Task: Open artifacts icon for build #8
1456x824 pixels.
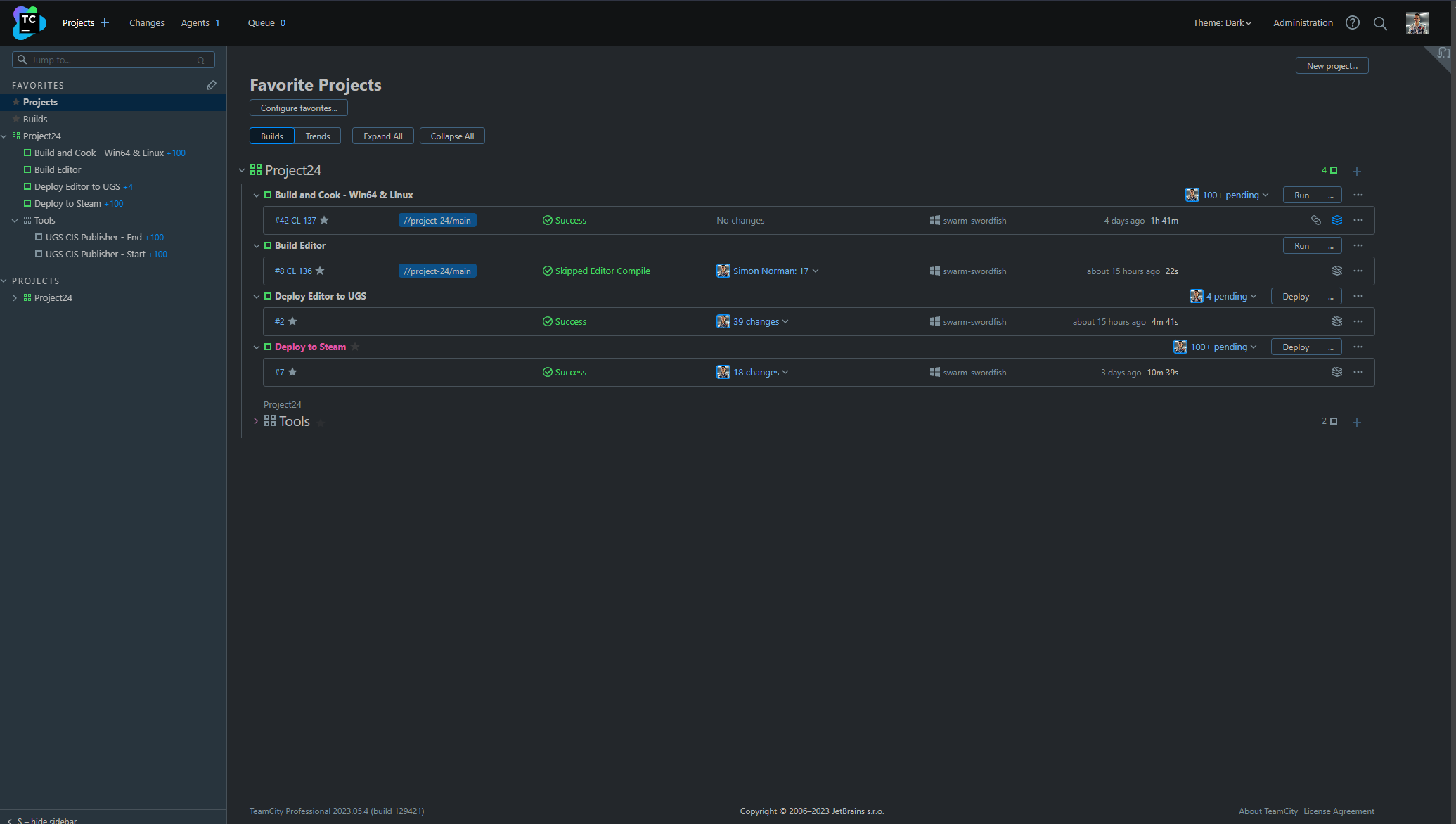Action: tap(1336, 271)
